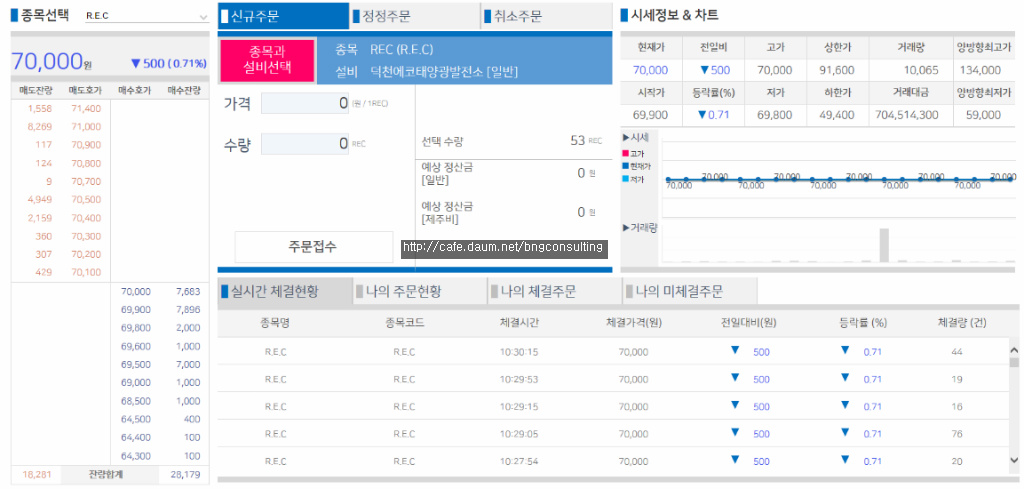This screenshot has height=489, width=1024.
Task: Click the 하한가 value 49,400
Action: point(839,115)
